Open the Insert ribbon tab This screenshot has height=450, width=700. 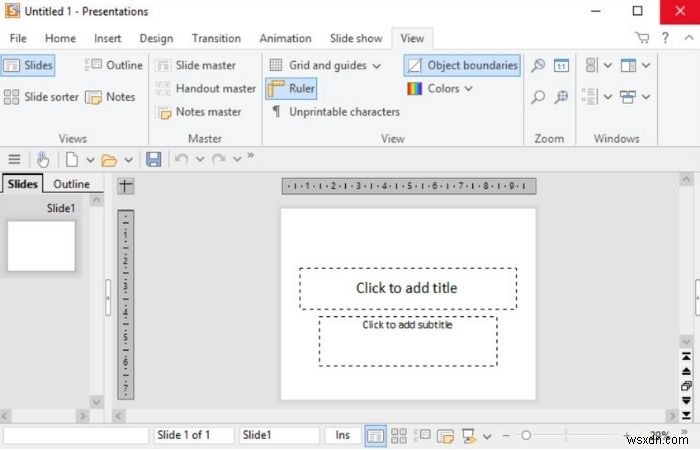pyautogui.click(x=108, y=38)
